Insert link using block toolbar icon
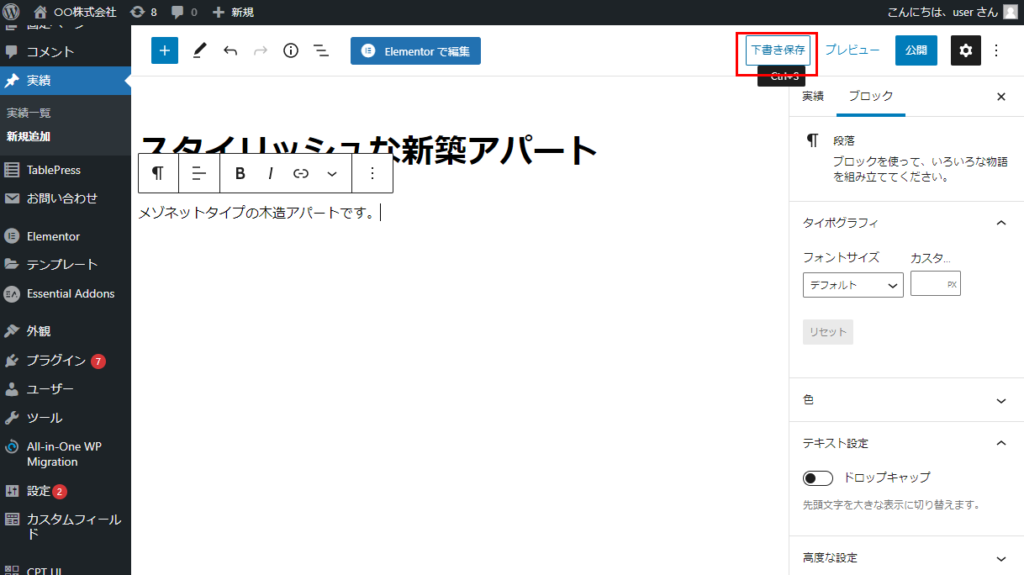This screenshot has height=575, width=1024. (300, 173)
